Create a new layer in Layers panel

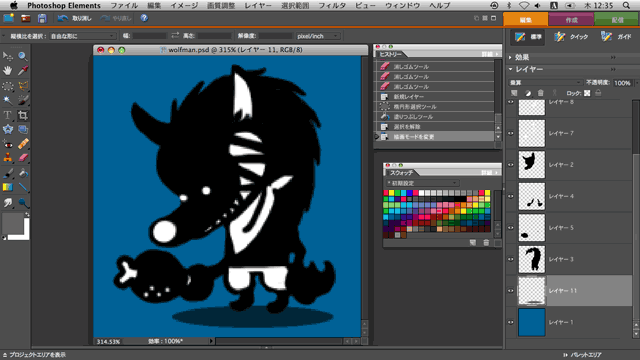tap(514, 93)
